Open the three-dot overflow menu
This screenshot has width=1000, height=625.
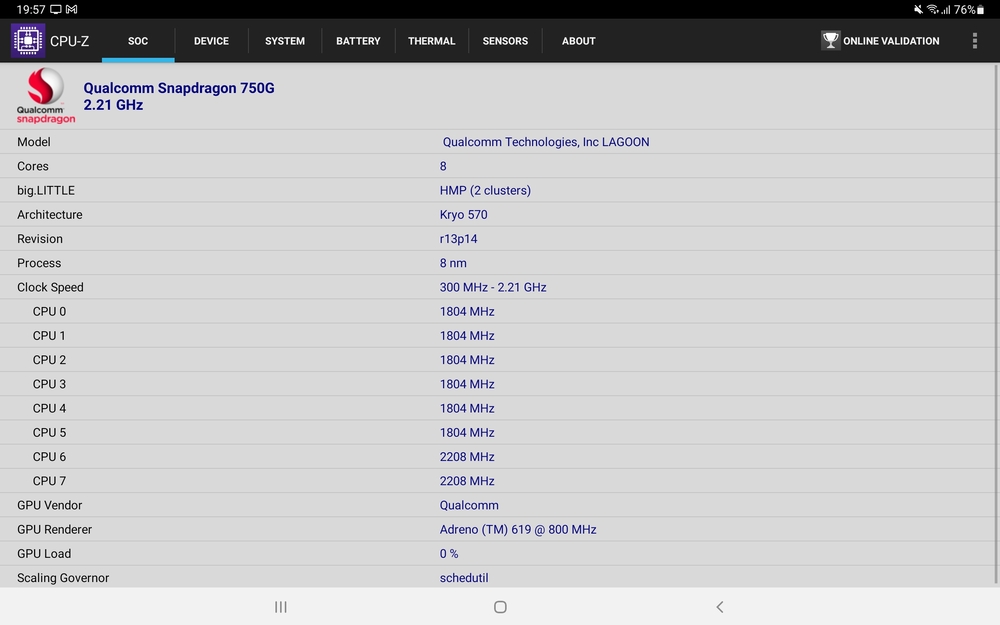(974, 41)
